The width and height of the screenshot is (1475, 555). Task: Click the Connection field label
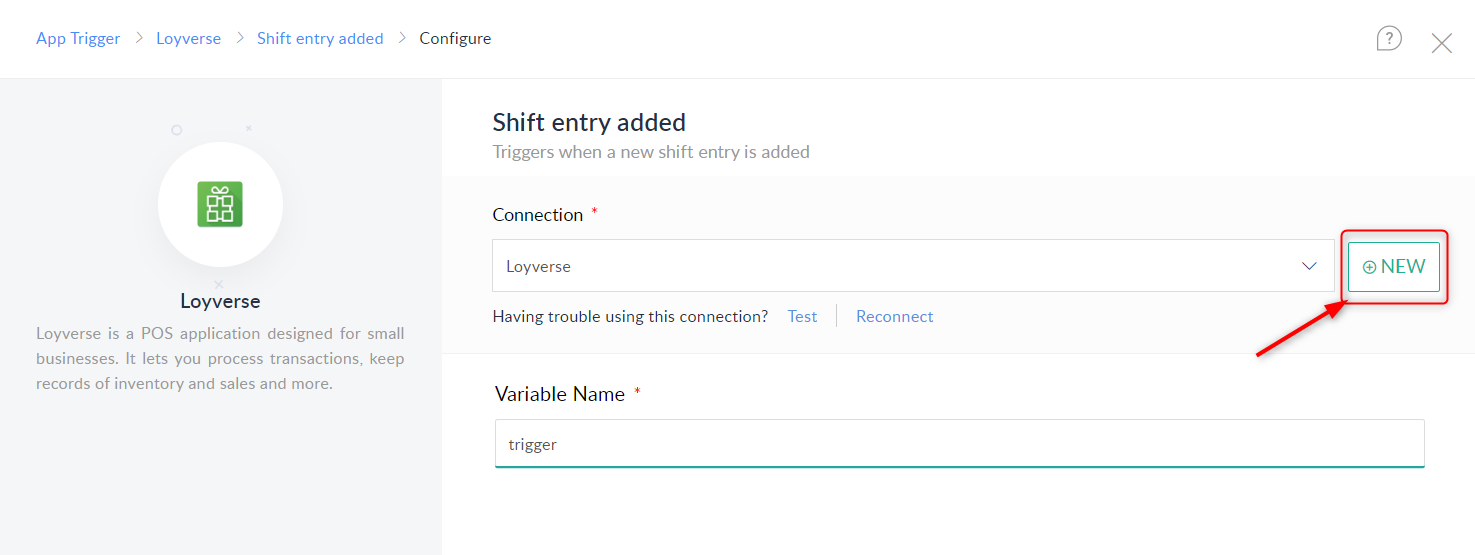pos(537,215)
